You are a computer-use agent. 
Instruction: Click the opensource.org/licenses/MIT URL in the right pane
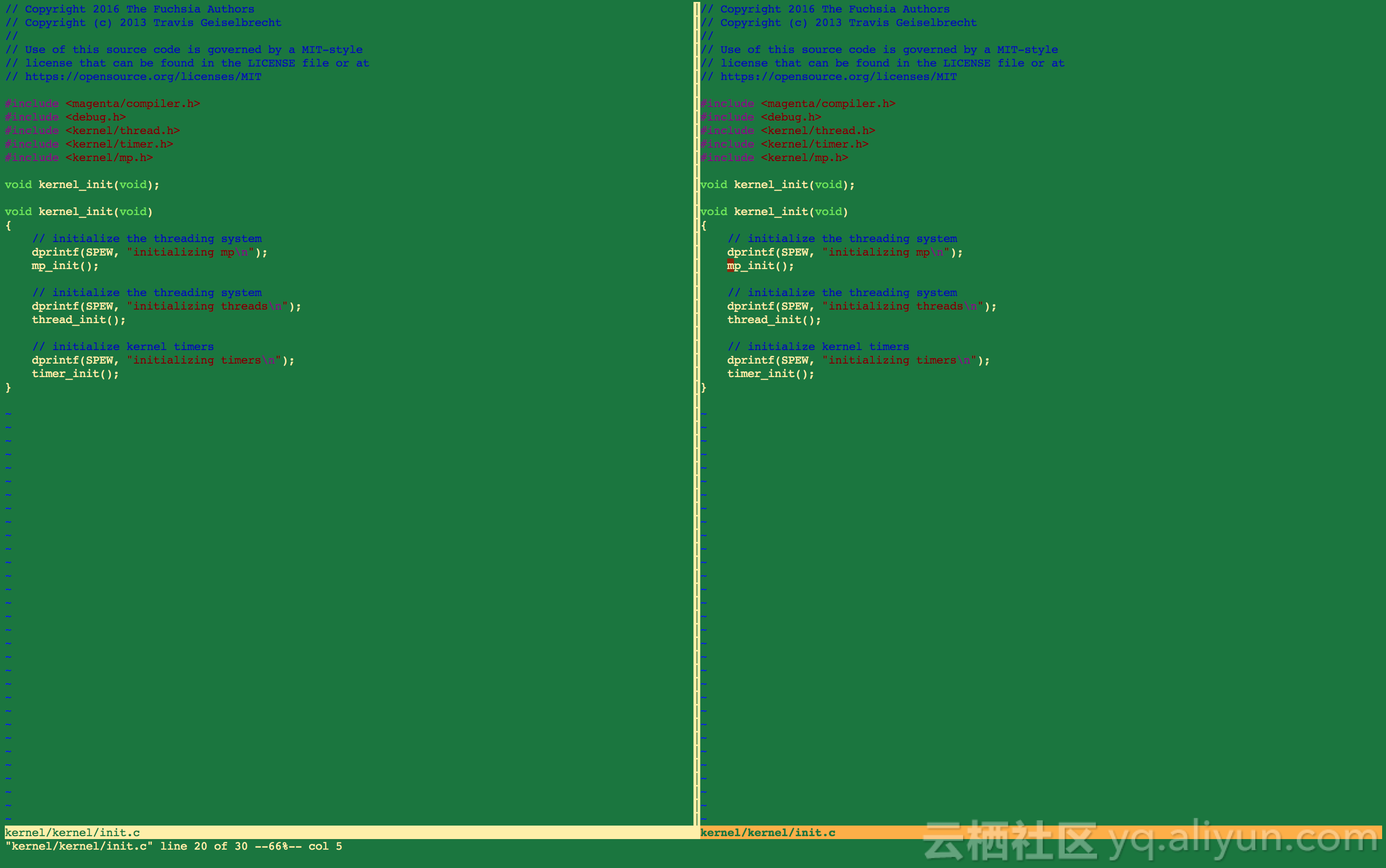click(838, 77)
